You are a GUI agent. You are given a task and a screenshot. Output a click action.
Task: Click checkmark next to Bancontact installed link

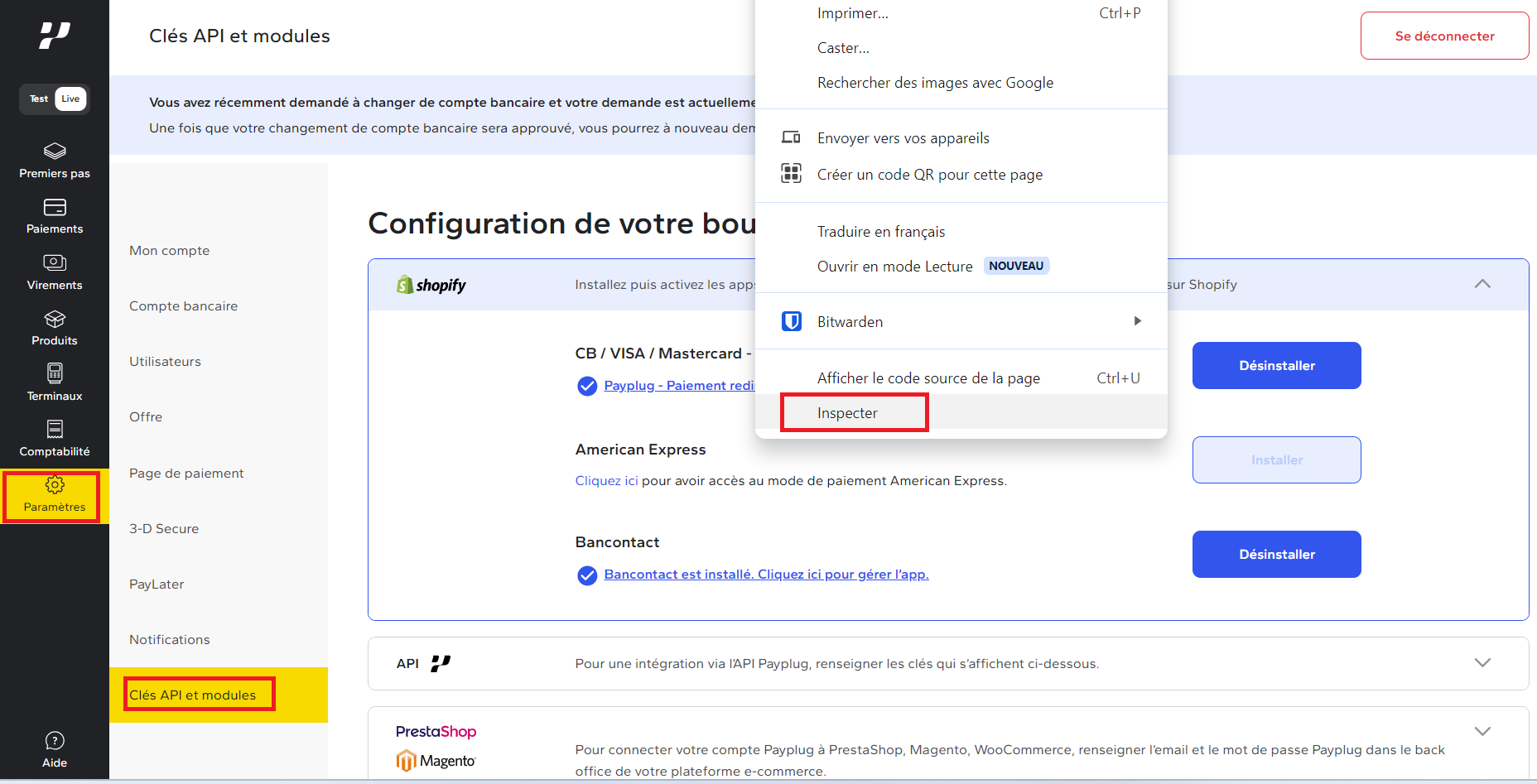(x=587, y=575)
